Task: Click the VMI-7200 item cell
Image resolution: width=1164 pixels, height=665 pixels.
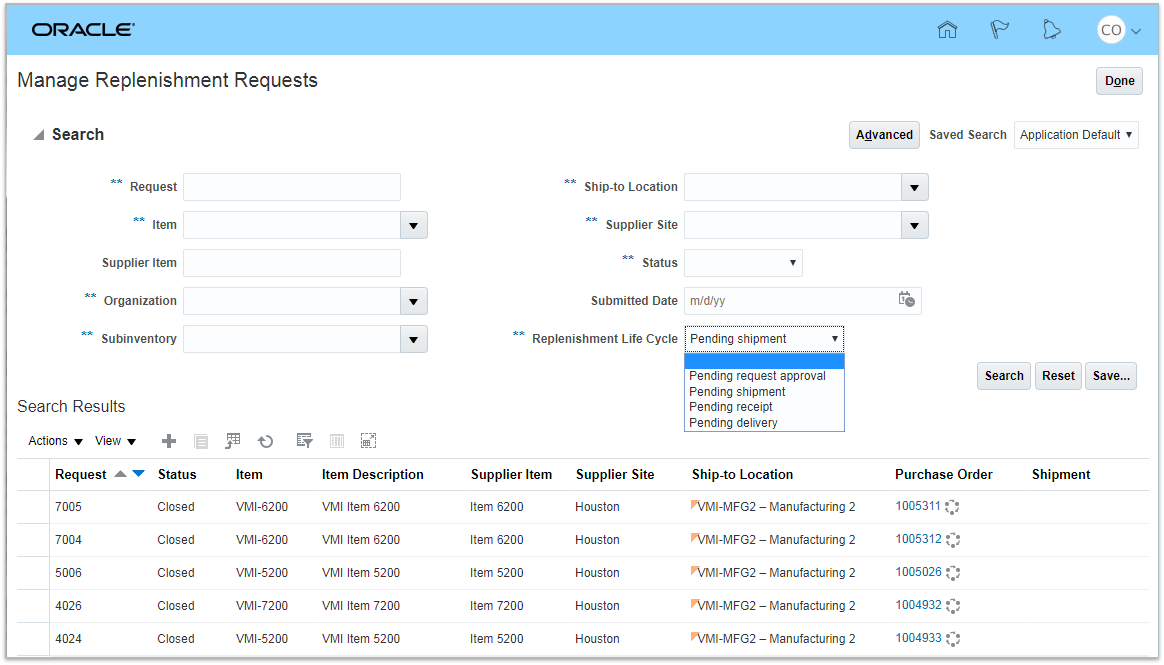Action: pos(262,606)
